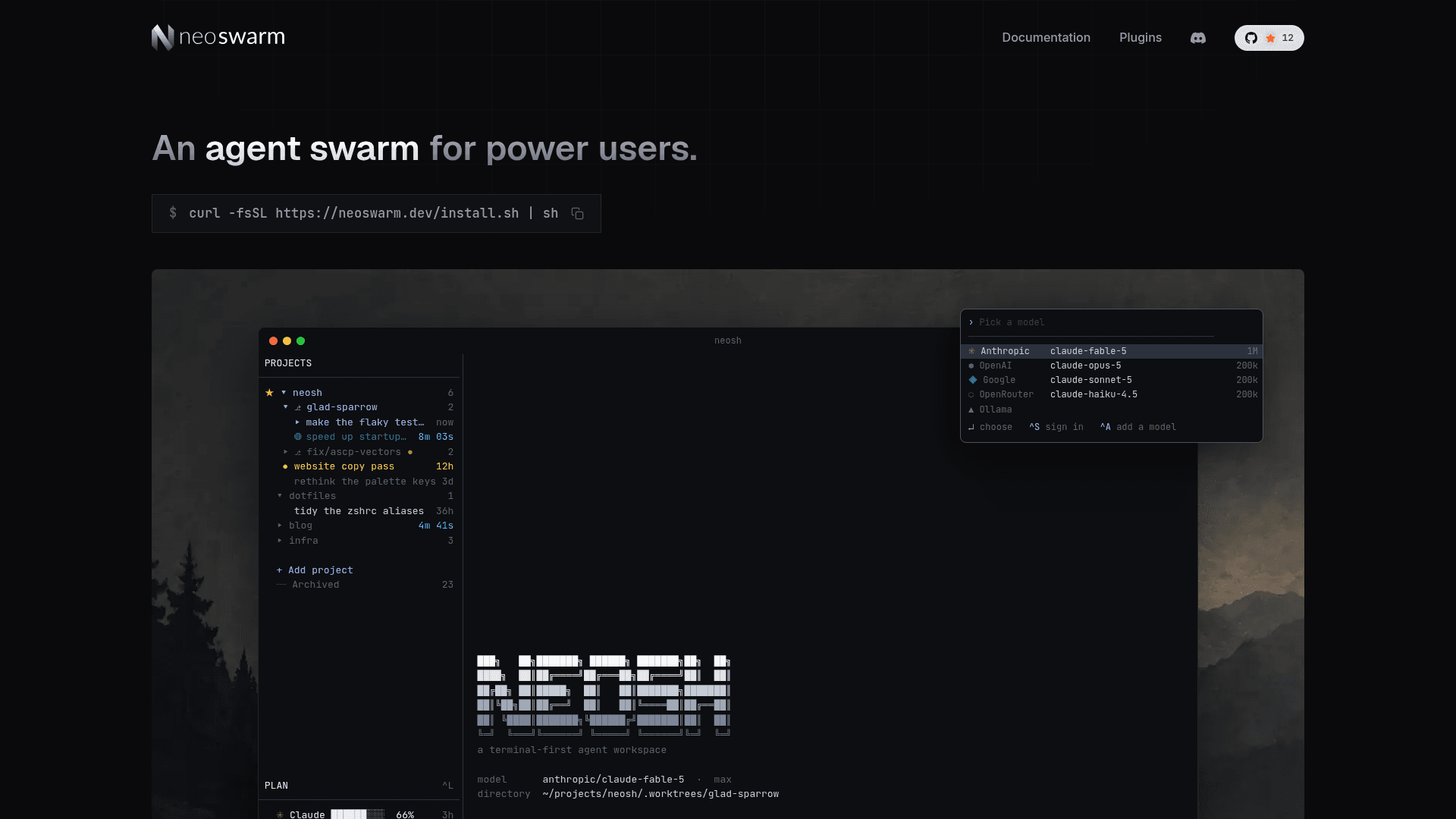Click '^A add a model' hint
The height and width of the screenshot is (819, 1456).
coord(1138,427)
